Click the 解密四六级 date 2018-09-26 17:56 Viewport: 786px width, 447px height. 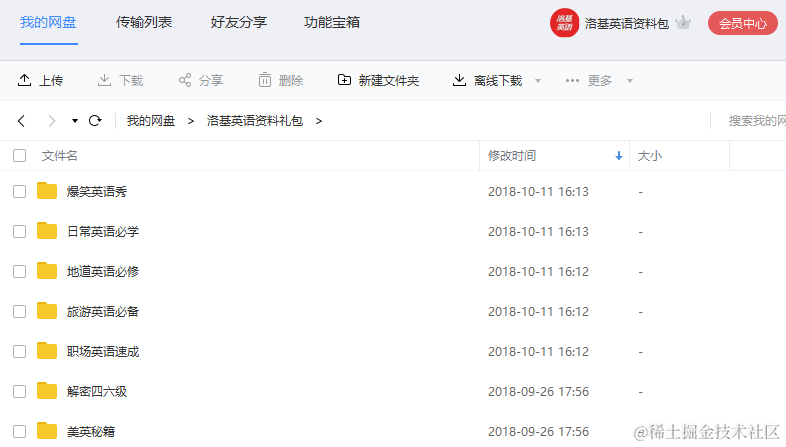[538, 392]
